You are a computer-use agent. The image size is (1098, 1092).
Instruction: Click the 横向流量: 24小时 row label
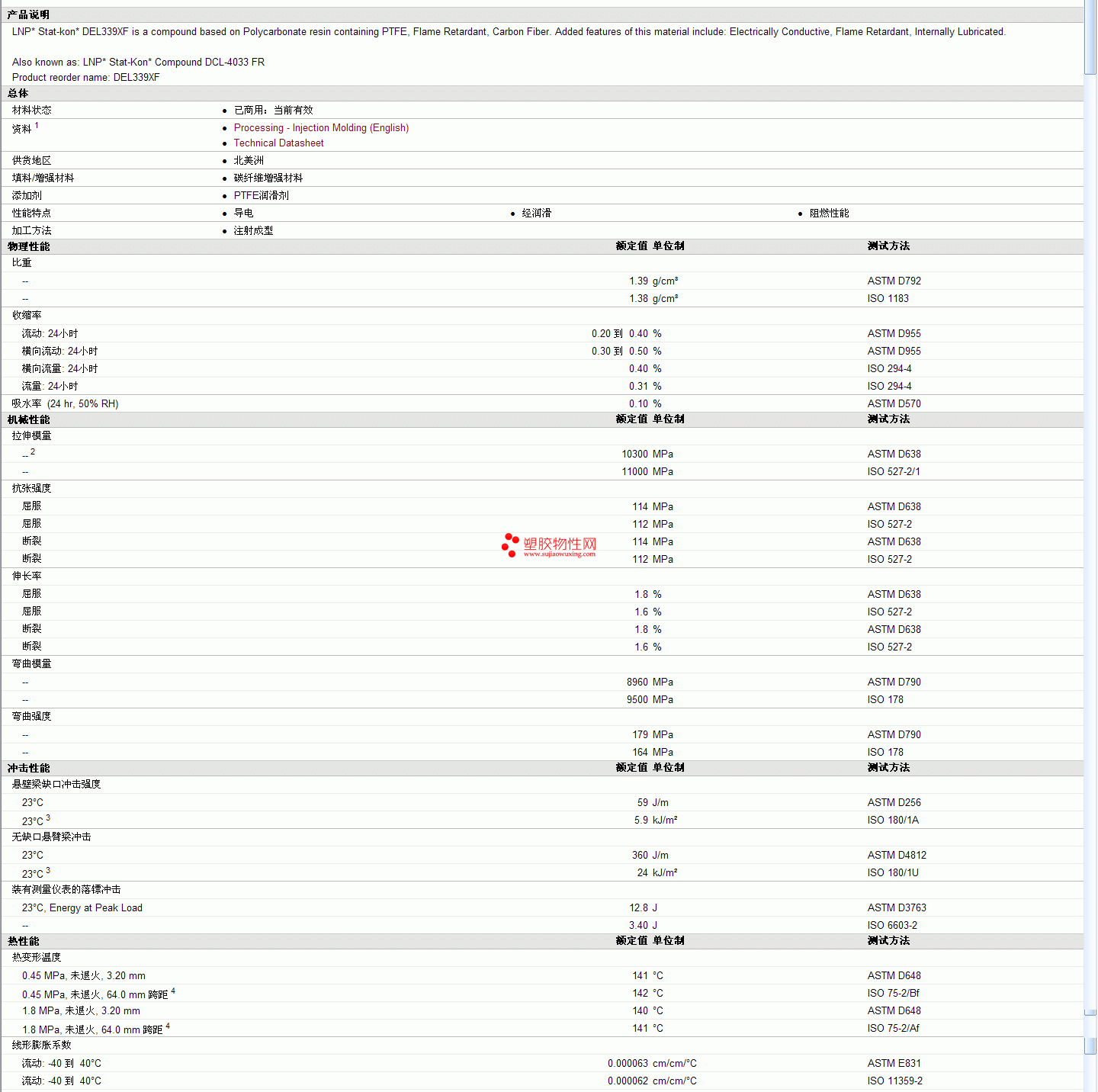click(60, 369)
